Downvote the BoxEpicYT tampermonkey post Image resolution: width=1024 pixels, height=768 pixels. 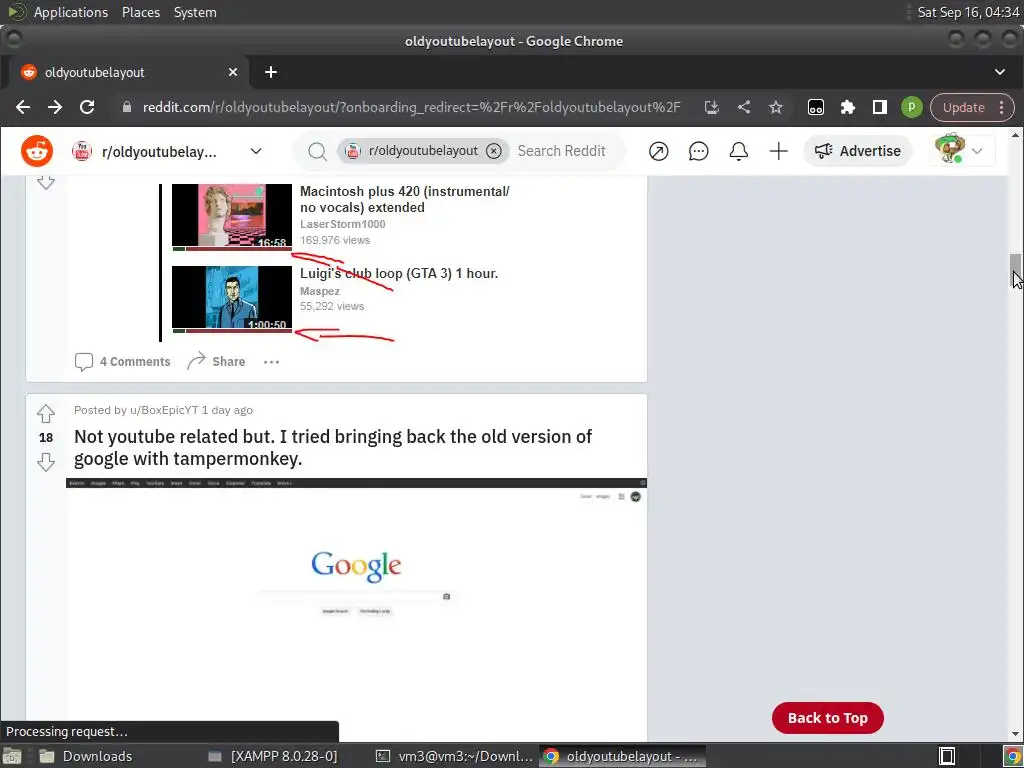click(46, 462)
